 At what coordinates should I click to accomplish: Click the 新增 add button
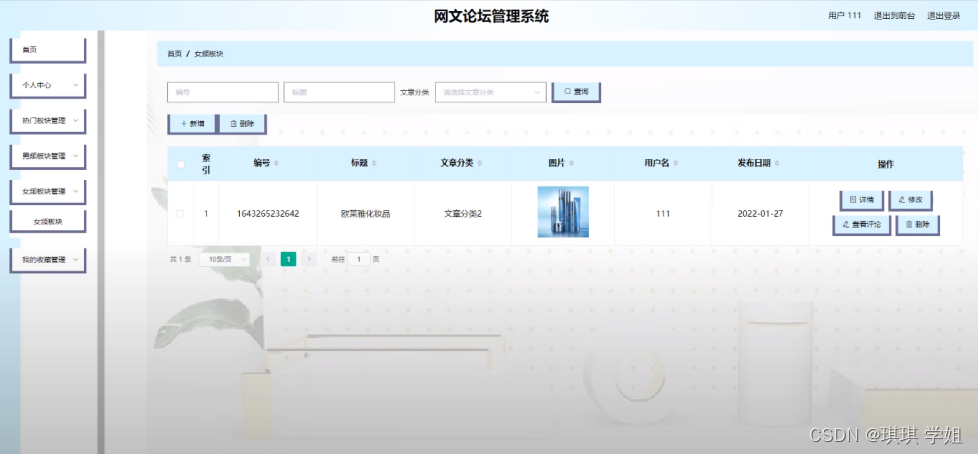coord(192,124)
